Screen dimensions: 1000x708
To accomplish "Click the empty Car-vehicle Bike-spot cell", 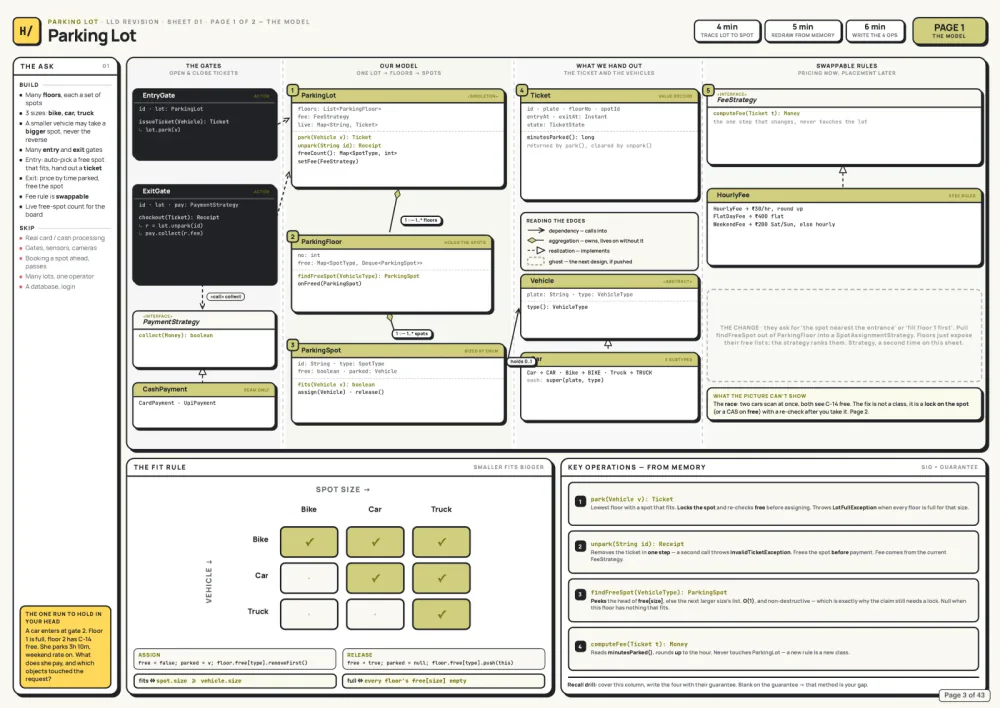I will [x=309, y=578].
